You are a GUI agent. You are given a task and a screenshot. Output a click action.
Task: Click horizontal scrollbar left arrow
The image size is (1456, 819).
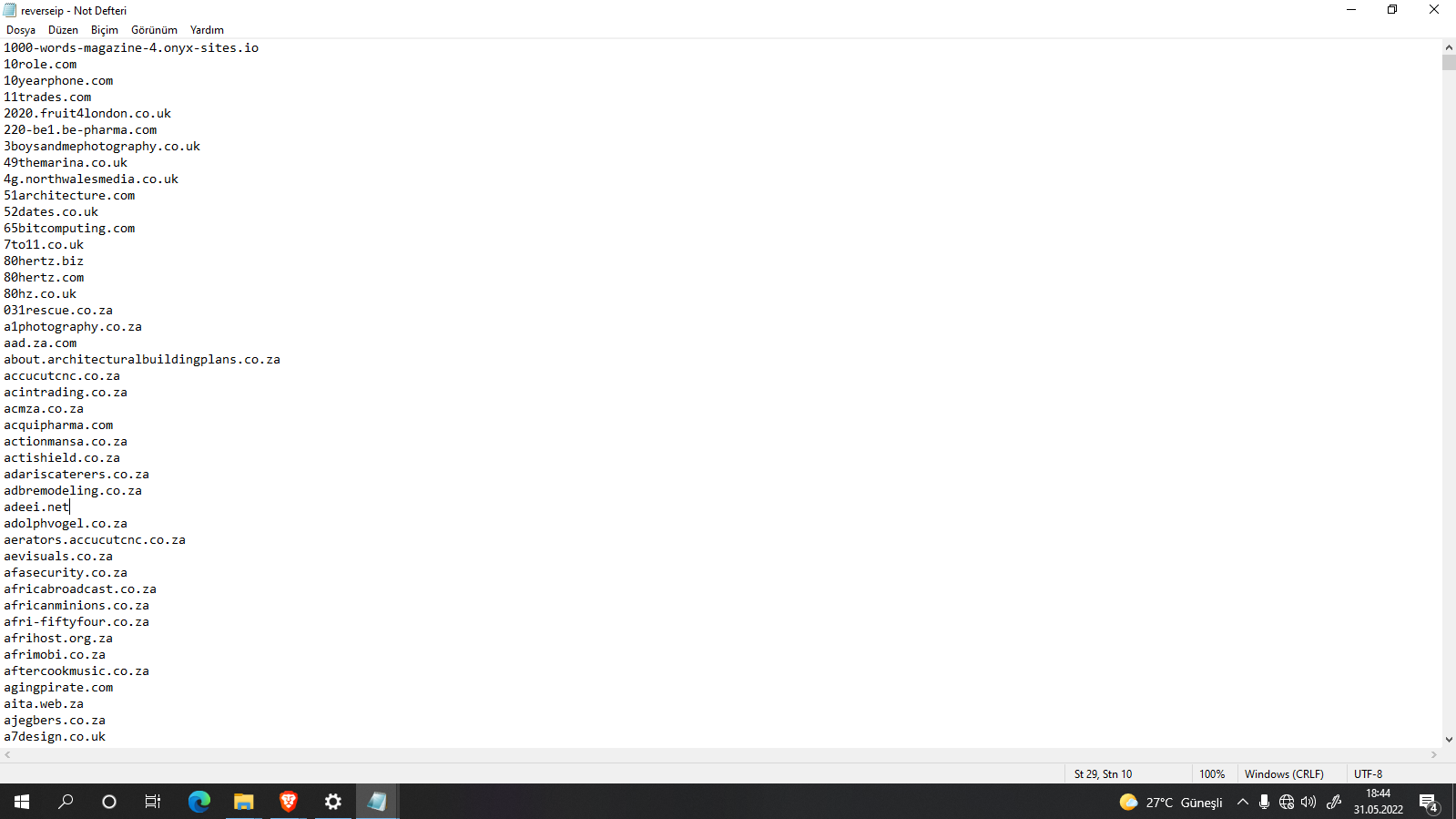(x=7, y=755)
